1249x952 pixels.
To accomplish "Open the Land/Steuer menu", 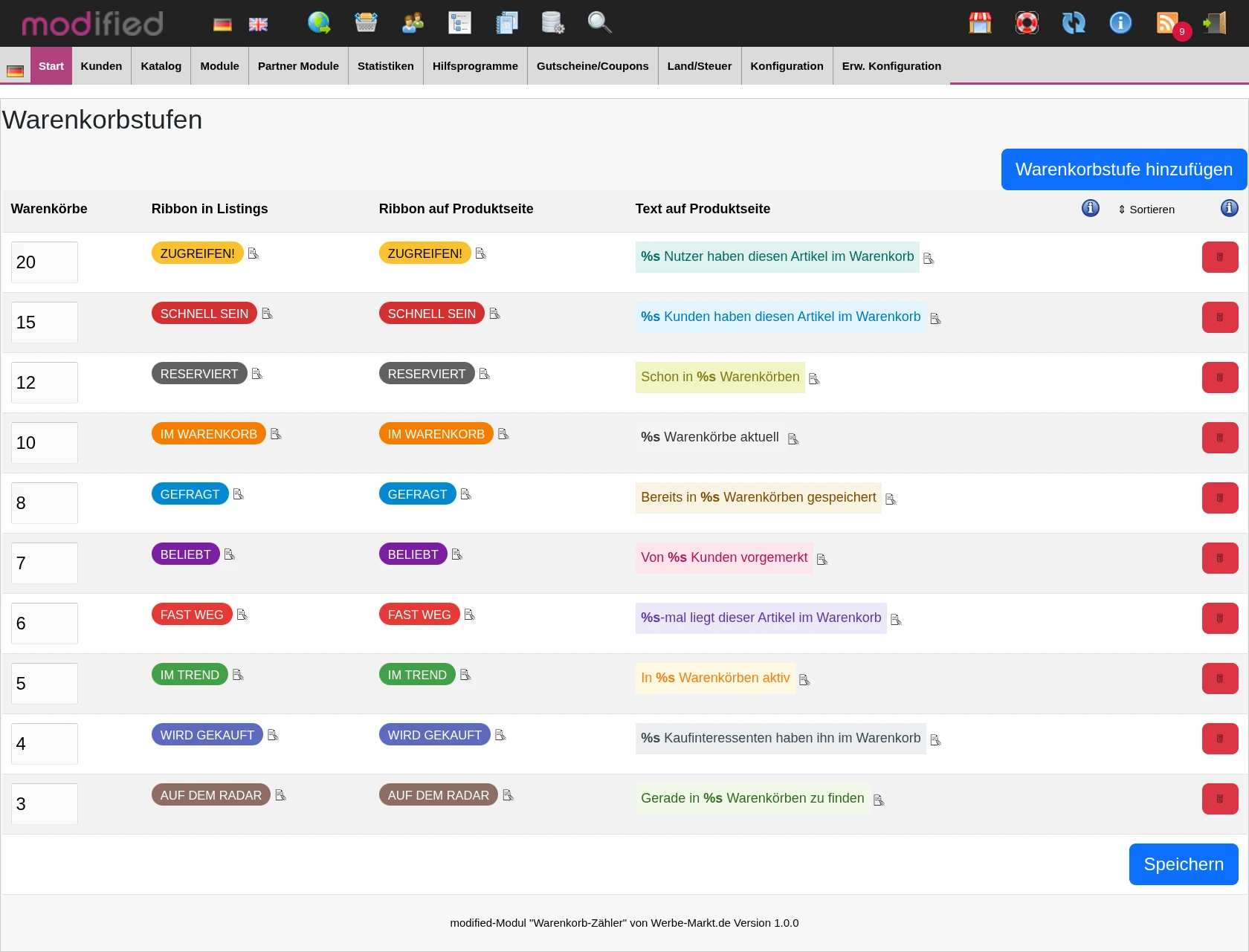I will pyautogui.click(x=700, y=65).
